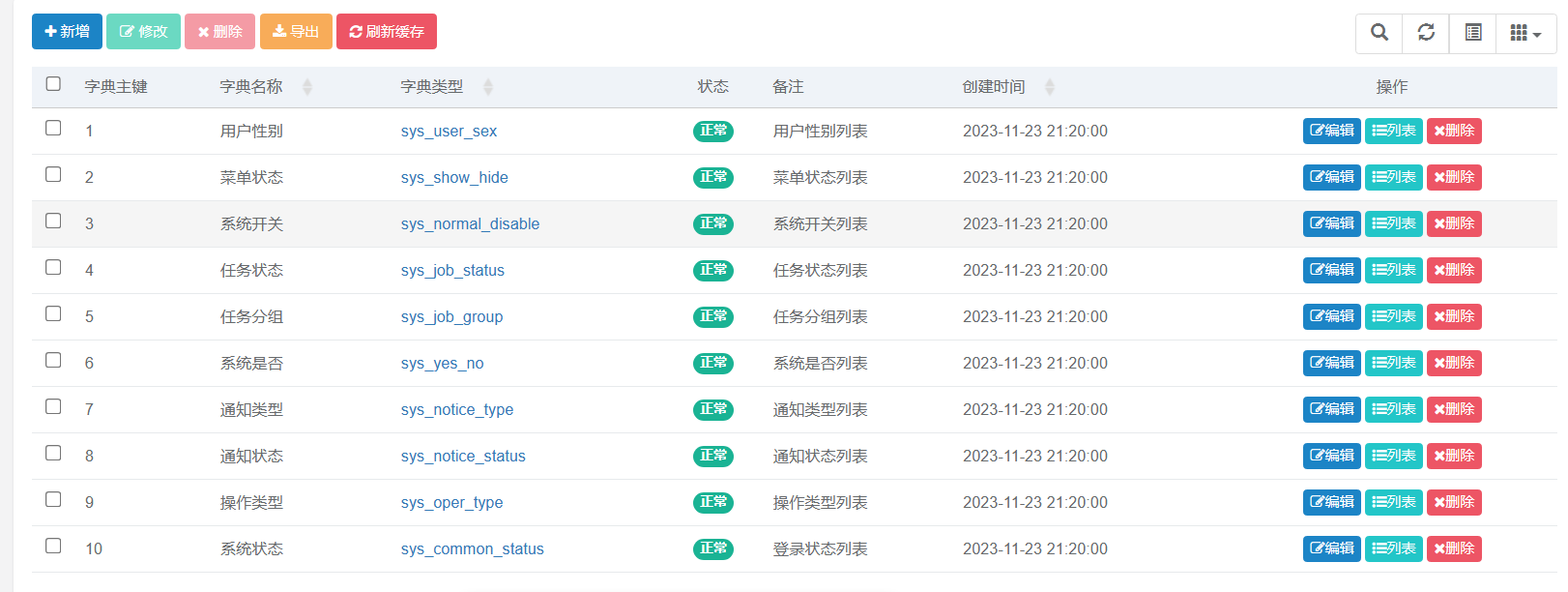Screen dimensions: 1568x592
Task: Open the sys_normal_disable link
Action: click(470, 223)
